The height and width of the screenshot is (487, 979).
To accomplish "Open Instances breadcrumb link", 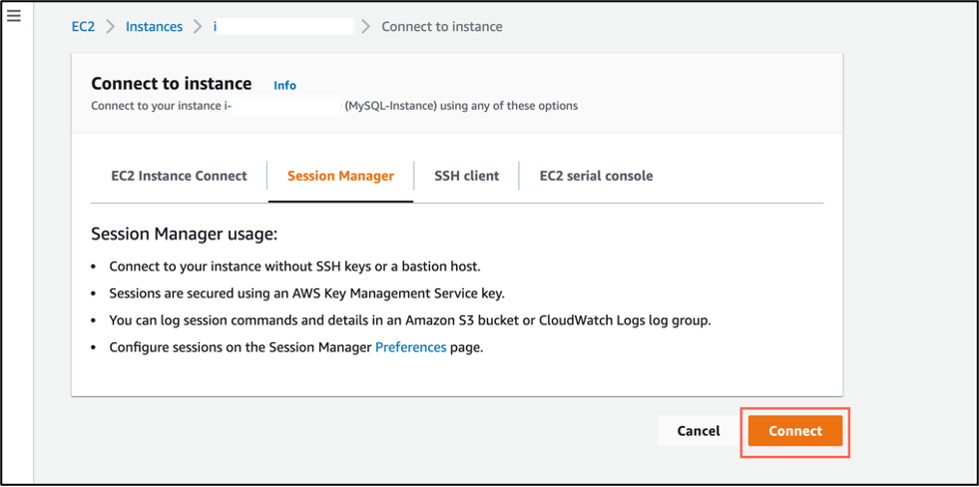I will pyautogui.click(x=154, y=26).
